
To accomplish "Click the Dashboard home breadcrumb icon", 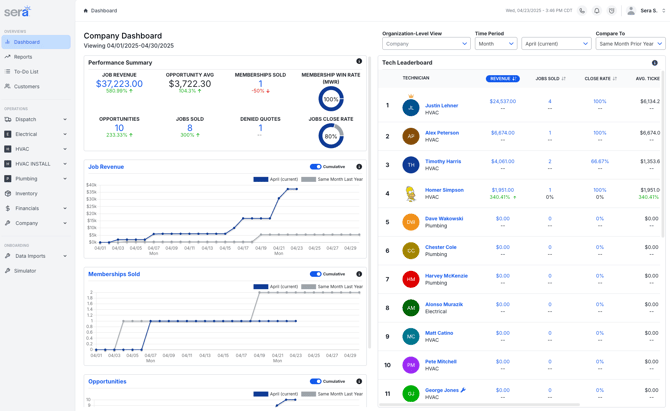I will [x=85, y=11].
